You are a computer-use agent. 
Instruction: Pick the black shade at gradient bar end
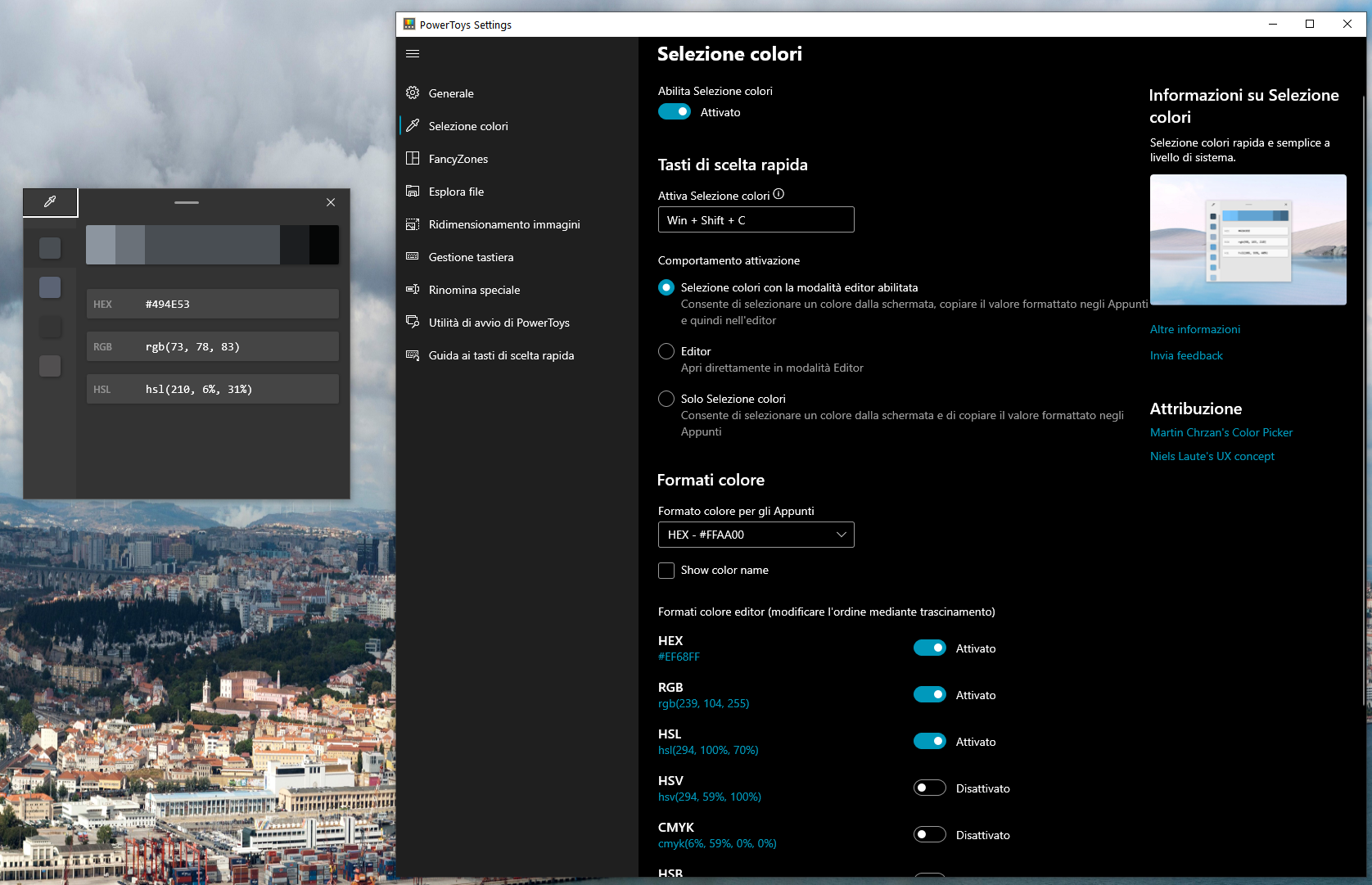pos(324,245)
